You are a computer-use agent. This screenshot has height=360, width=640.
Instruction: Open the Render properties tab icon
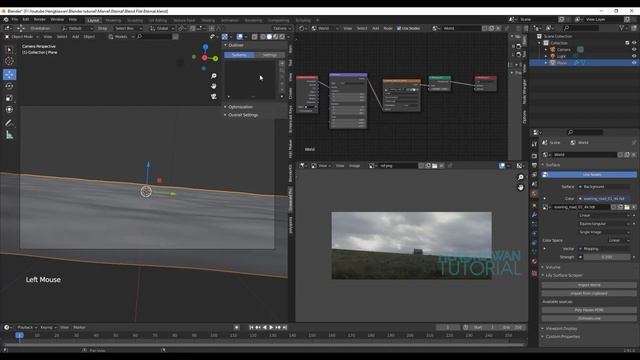point(534,156)
